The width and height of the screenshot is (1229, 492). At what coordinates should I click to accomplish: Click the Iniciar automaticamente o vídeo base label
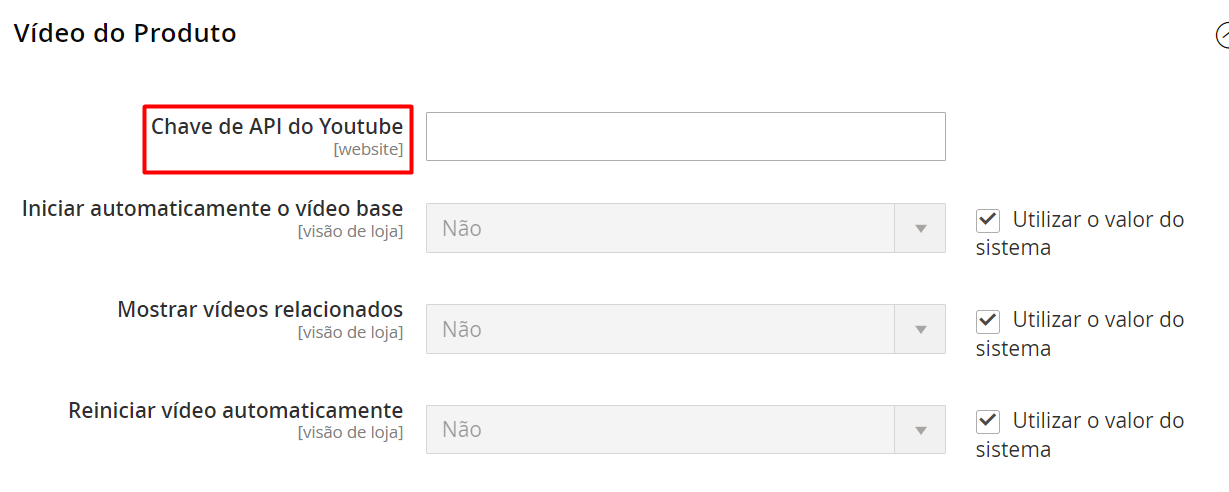click(212, 209)
